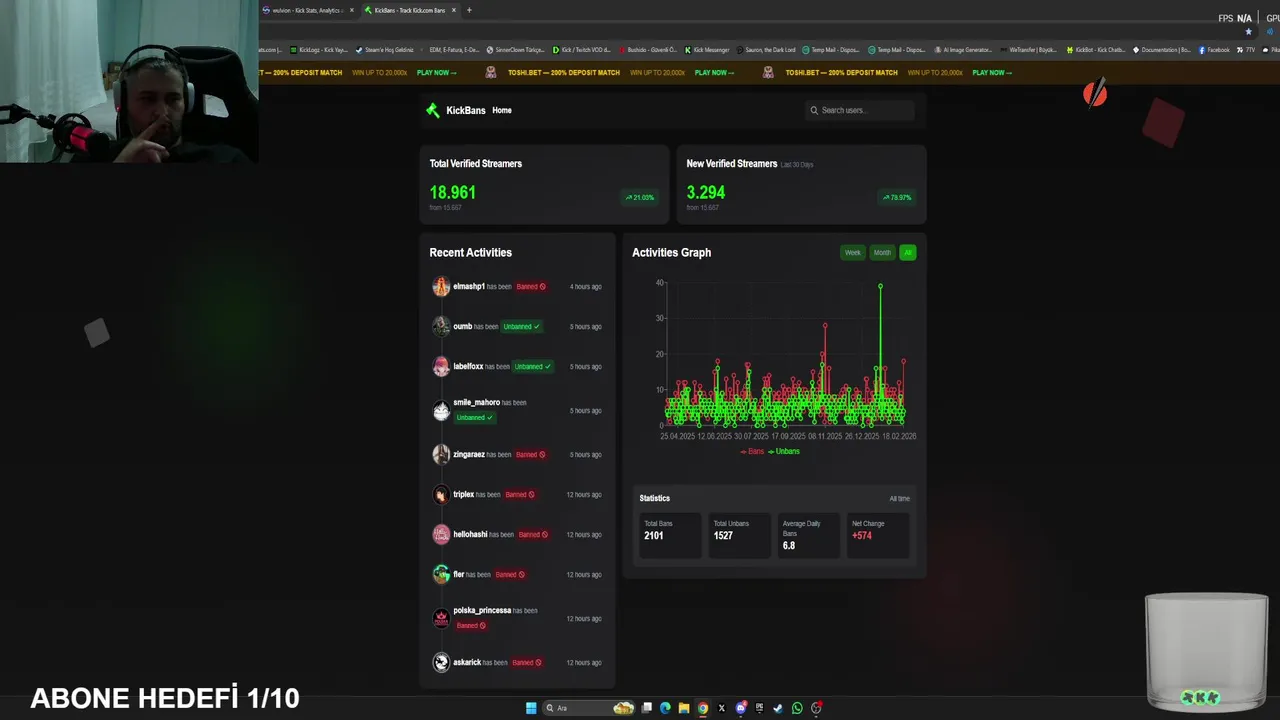Toggle the Unbans series in graph legend
Image resolution: width=1280 pixels, height=720 pixels.
784,451
